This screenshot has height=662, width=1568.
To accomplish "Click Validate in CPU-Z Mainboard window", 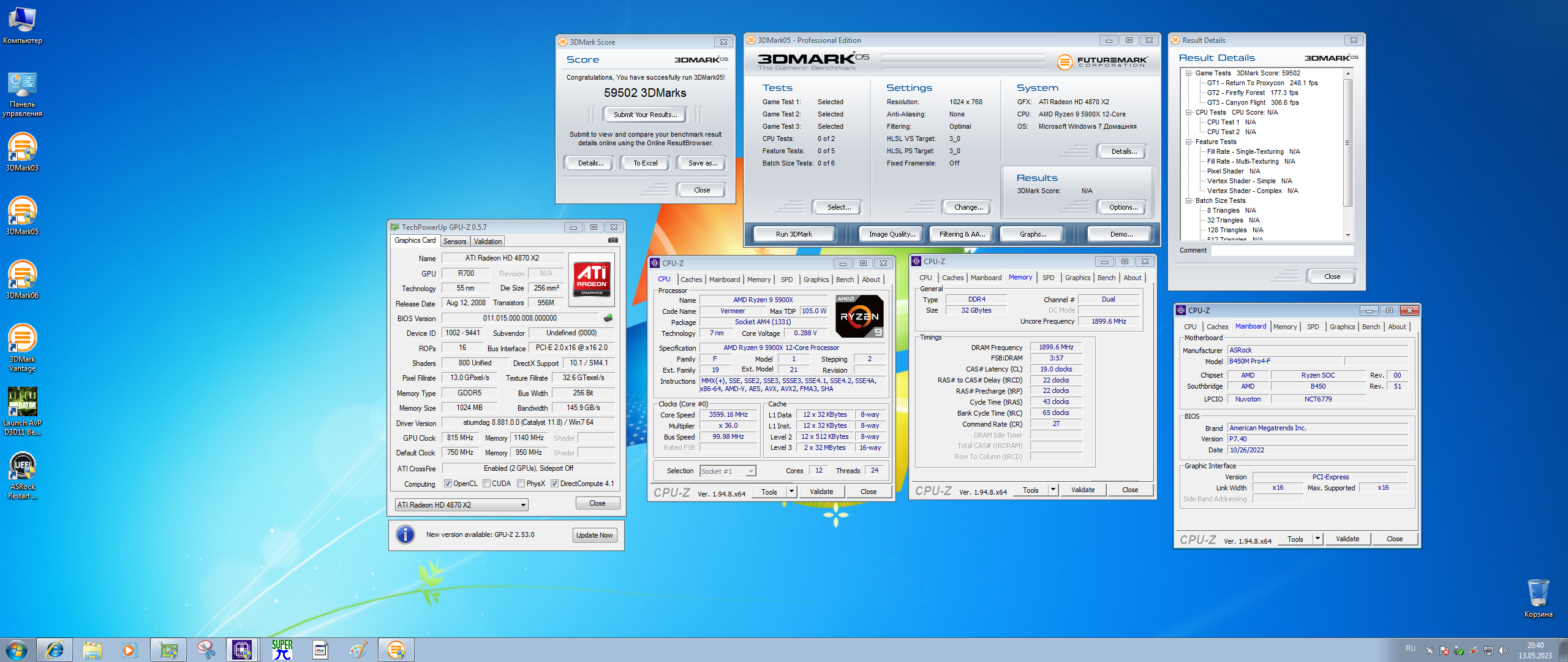I will click(x=1347, y=539).
